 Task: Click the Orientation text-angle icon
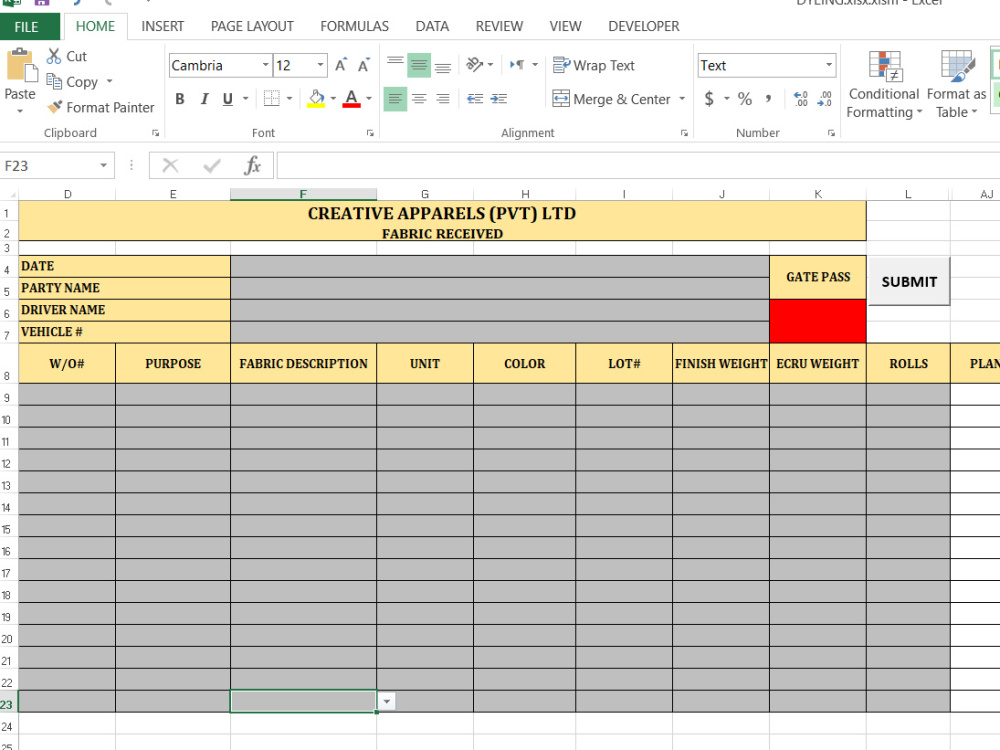tap(474, 64)
